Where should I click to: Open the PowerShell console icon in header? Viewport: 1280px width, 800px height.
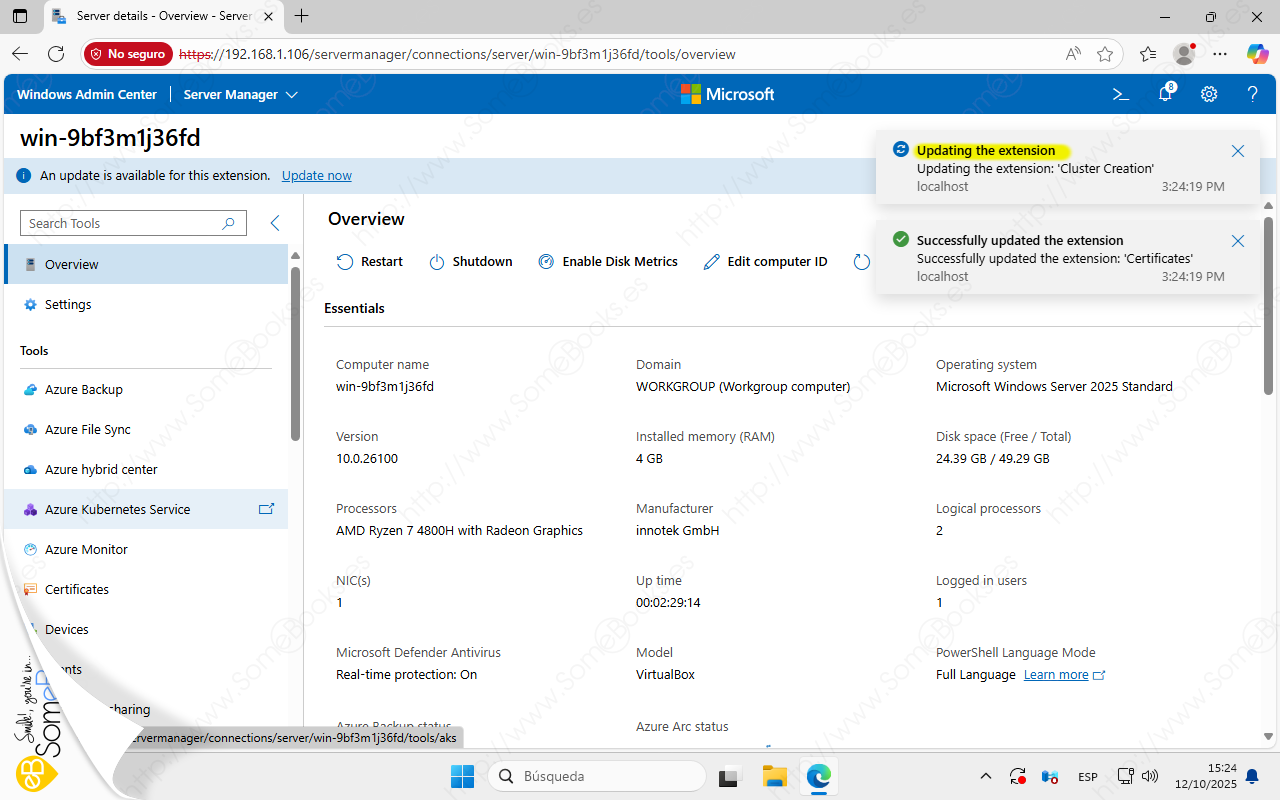click(x=1121, y=94)
